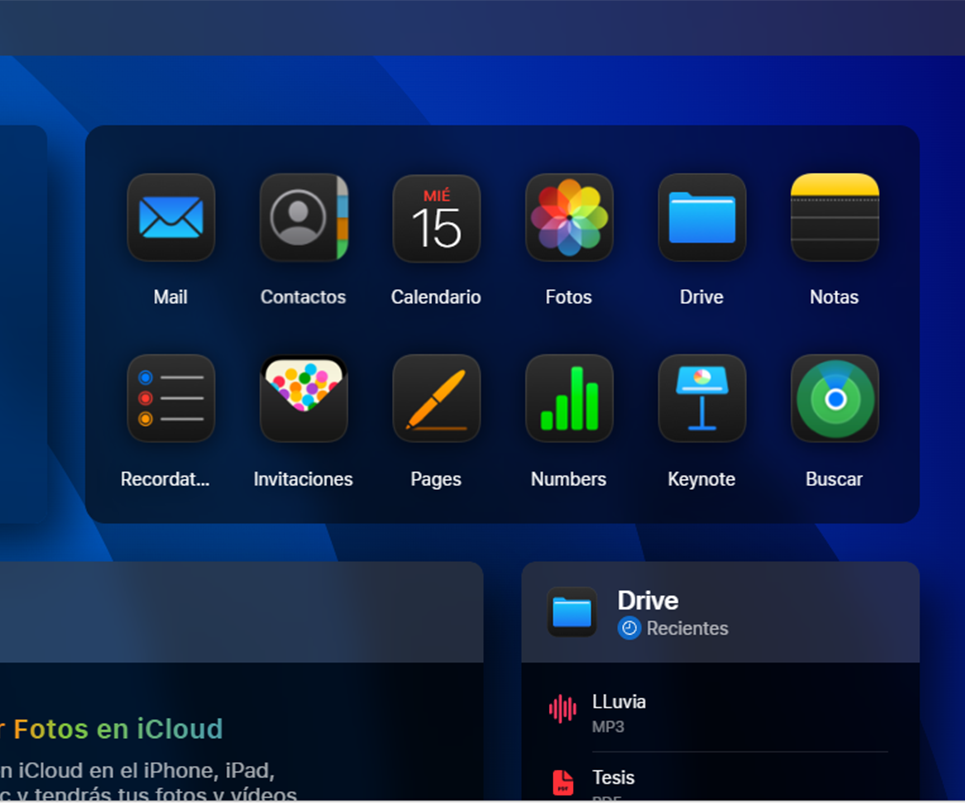Click the Fotos en iCloud heading
The width and height of the screenshot is (965, 803).
pos(118,729)
